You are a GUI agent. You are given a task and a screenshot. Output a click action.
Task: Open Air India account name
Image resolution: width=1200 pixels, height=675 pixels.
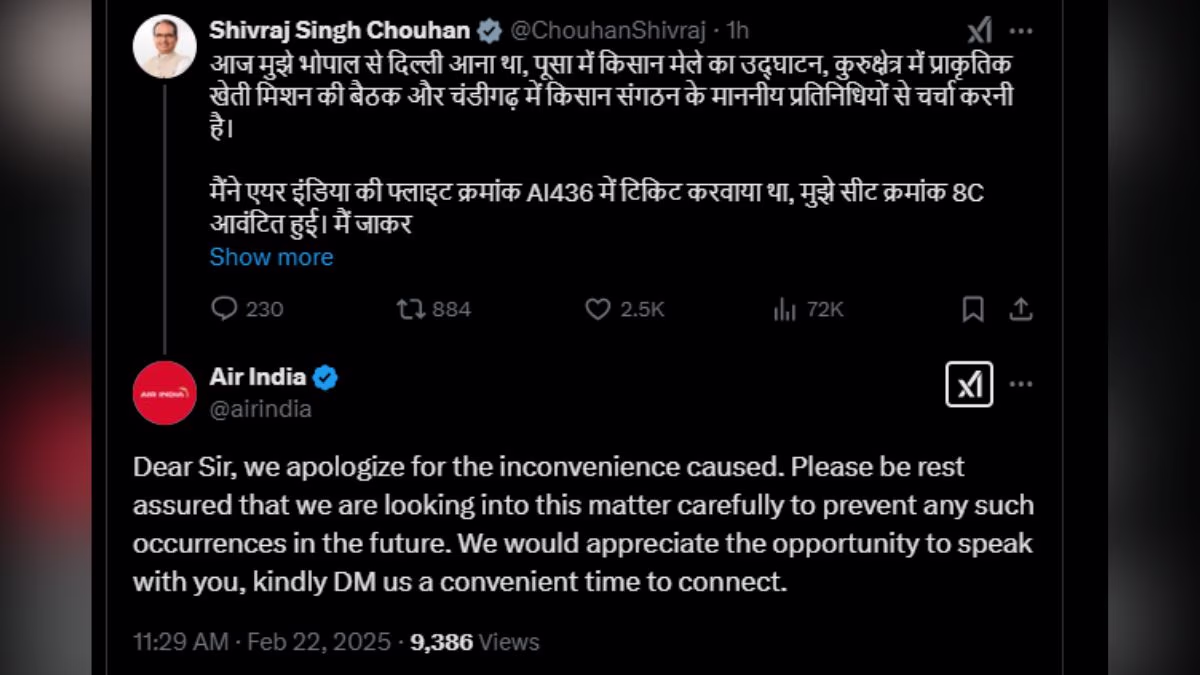point(258,377)
